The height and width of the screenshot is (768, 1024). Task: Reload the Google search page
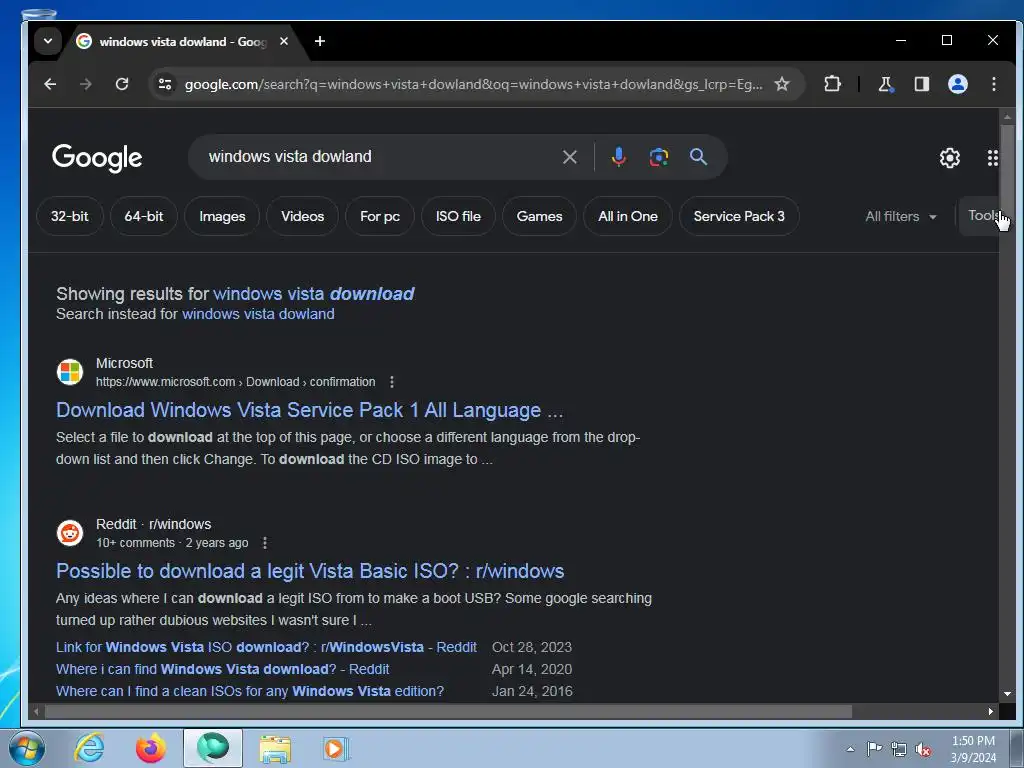121,84
